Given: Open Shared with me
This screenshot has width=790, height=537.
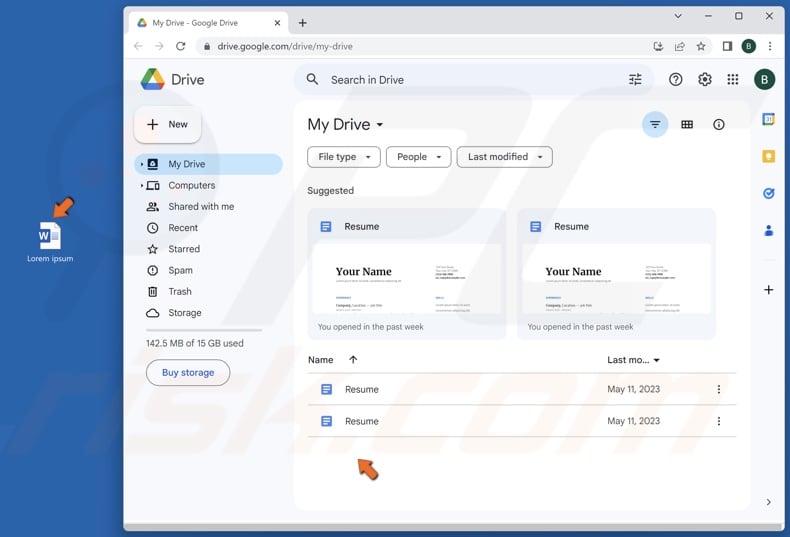Looking at the screenshot, I should 201,207.
